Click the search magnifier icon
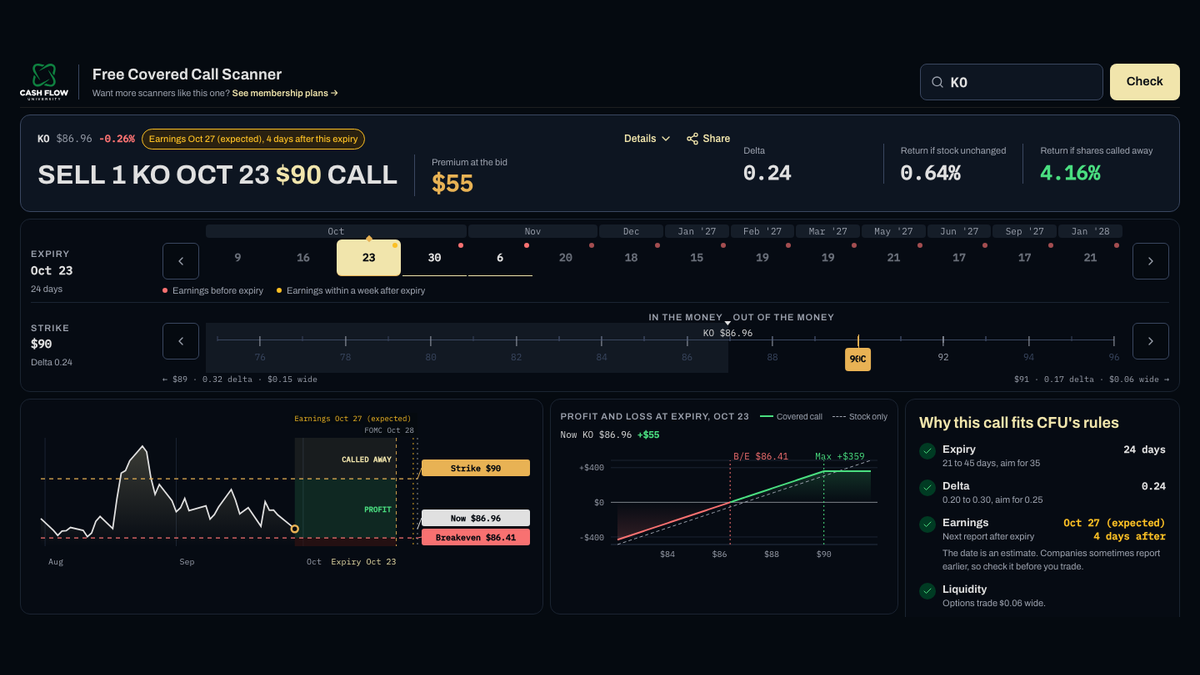The width and height of the screenshot is (1200, 675). click(937, 83)
